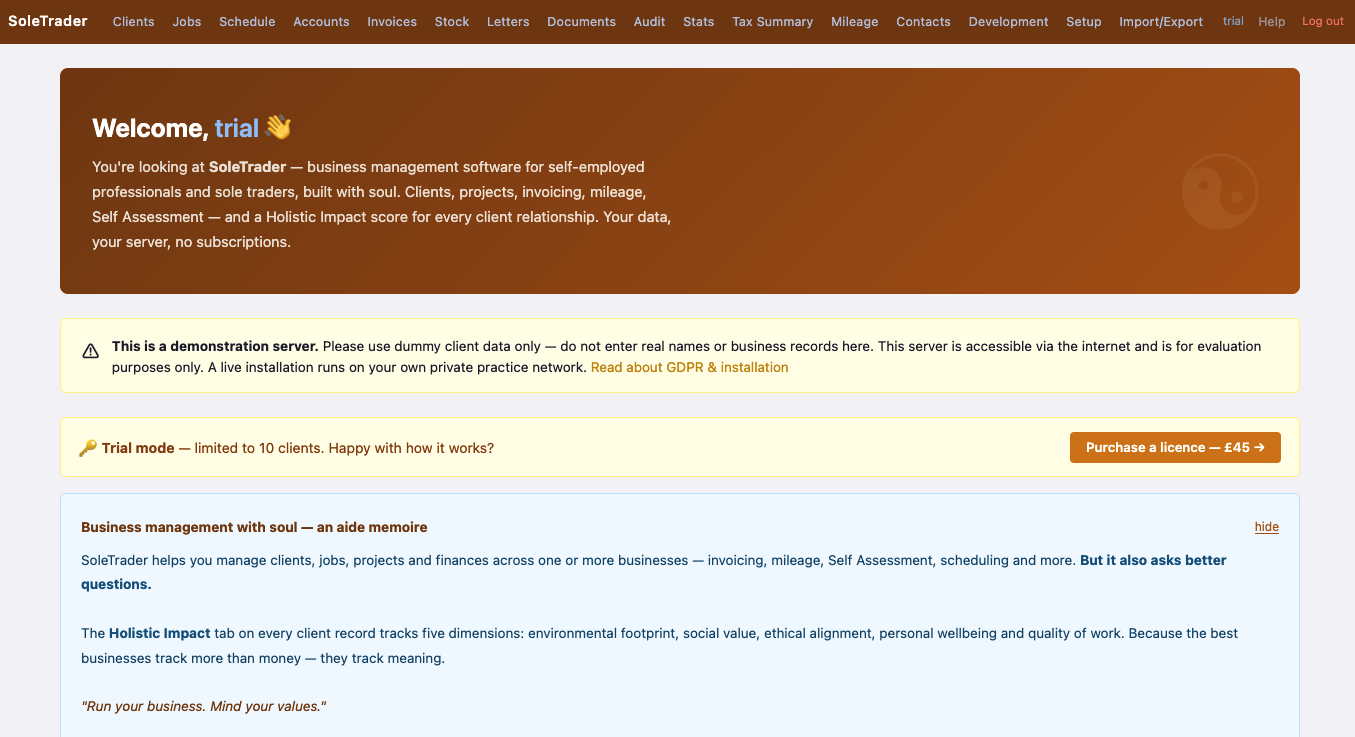This screenshot has height=737, width=1355.
Task: Open the Audit page
Action: click(650, 21)
